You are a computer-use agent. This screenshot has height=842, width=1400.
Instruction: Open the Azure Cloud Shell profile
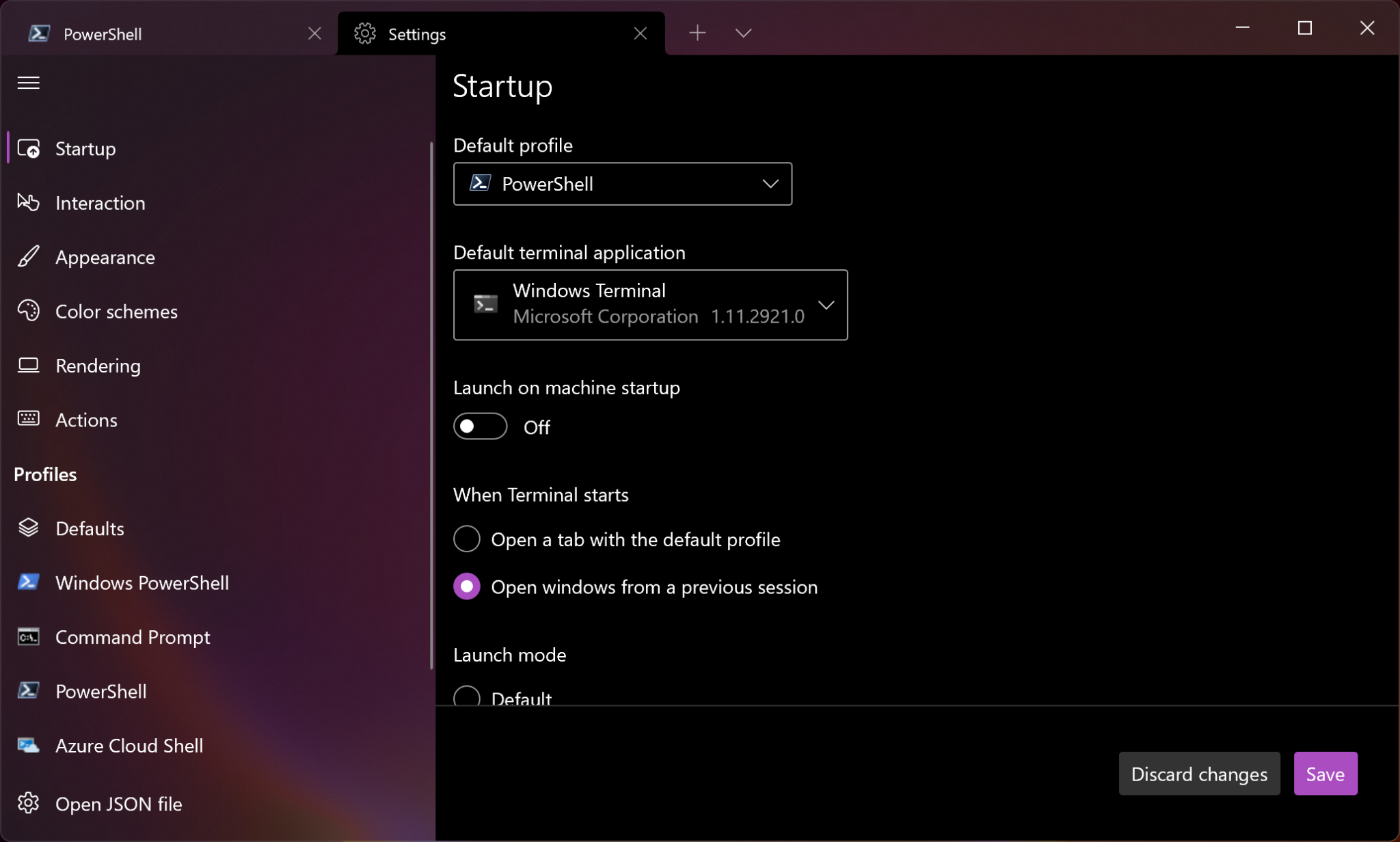129,745
